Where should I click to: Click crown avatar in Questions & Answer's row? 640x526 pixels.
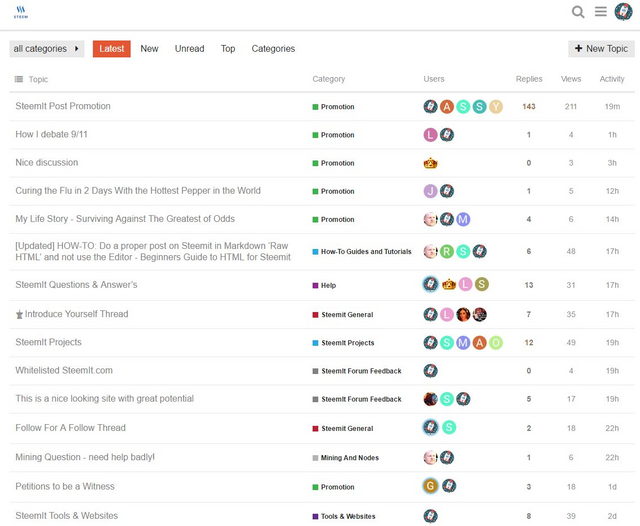pos(449,284)
